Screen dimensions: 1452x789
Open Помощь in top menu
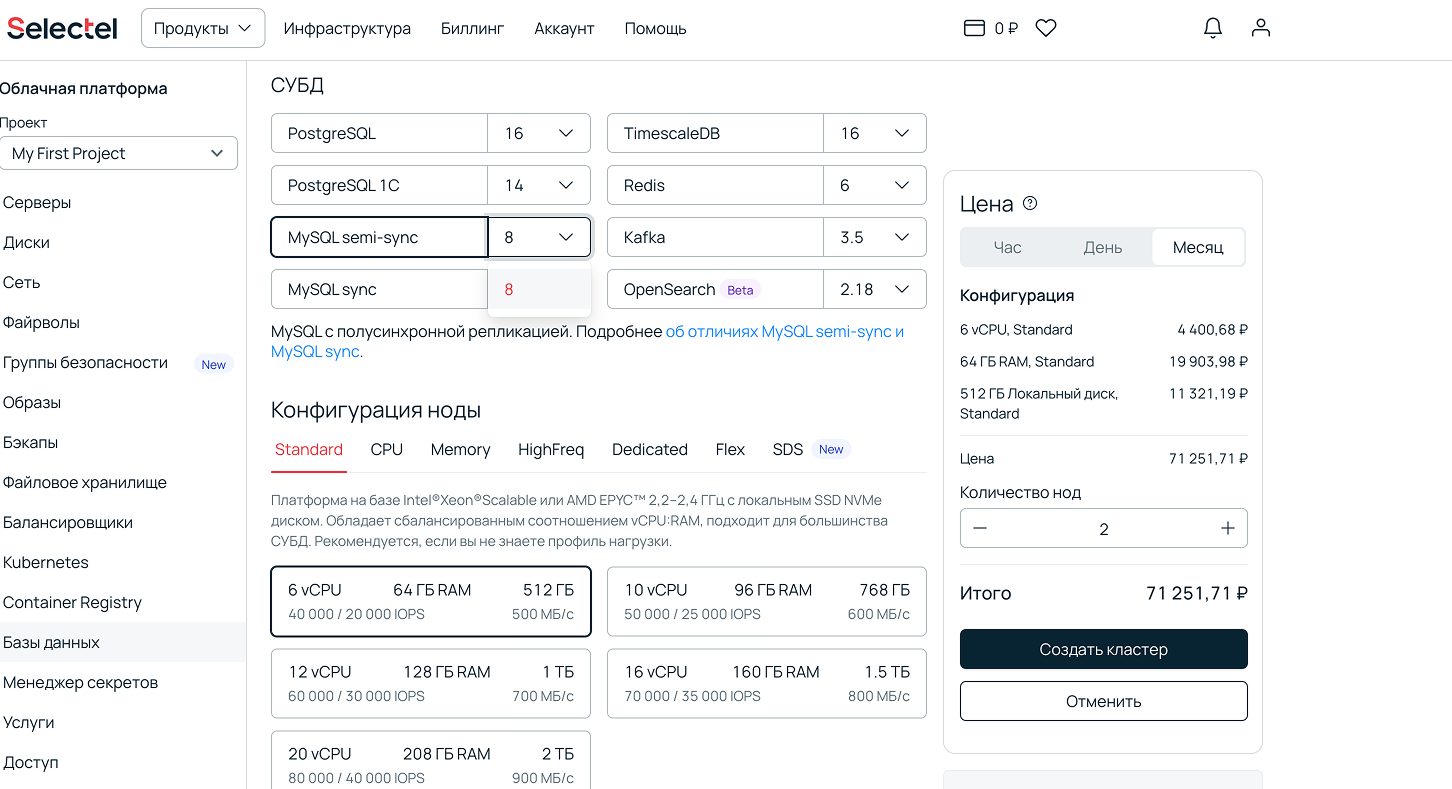655,28
